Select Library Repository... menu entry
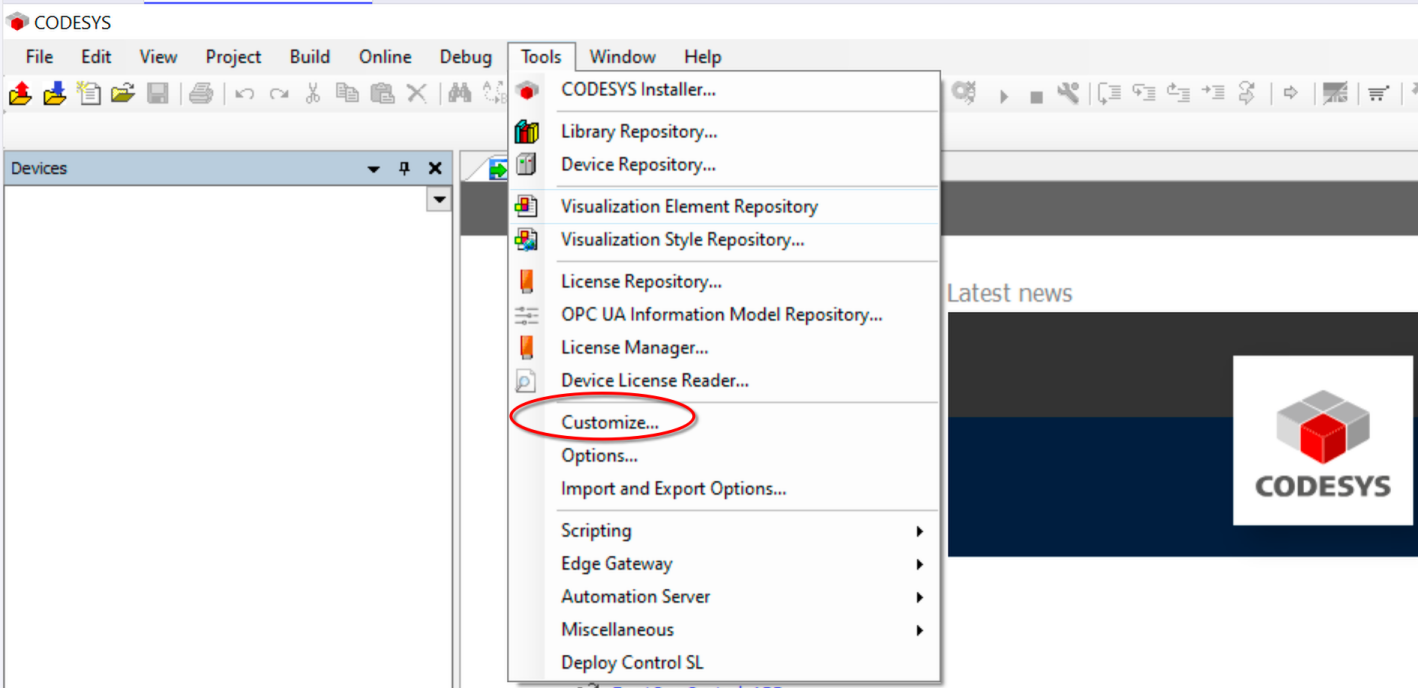The image size is (1418, 688). click(725, 132)
